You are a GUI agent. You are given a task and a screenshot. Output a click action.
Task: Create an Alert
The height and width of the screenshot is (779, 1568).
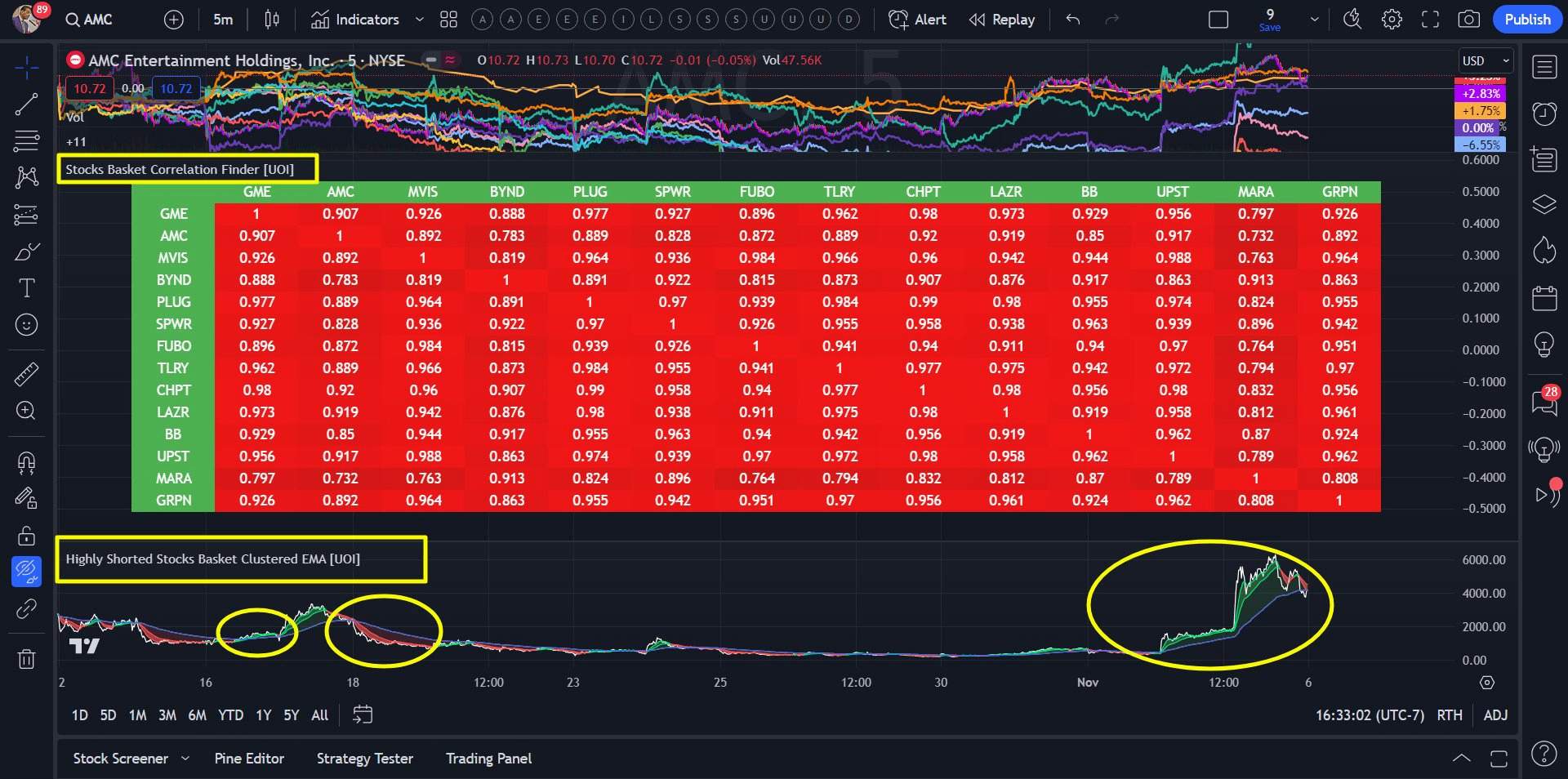(x=917, y=20)
